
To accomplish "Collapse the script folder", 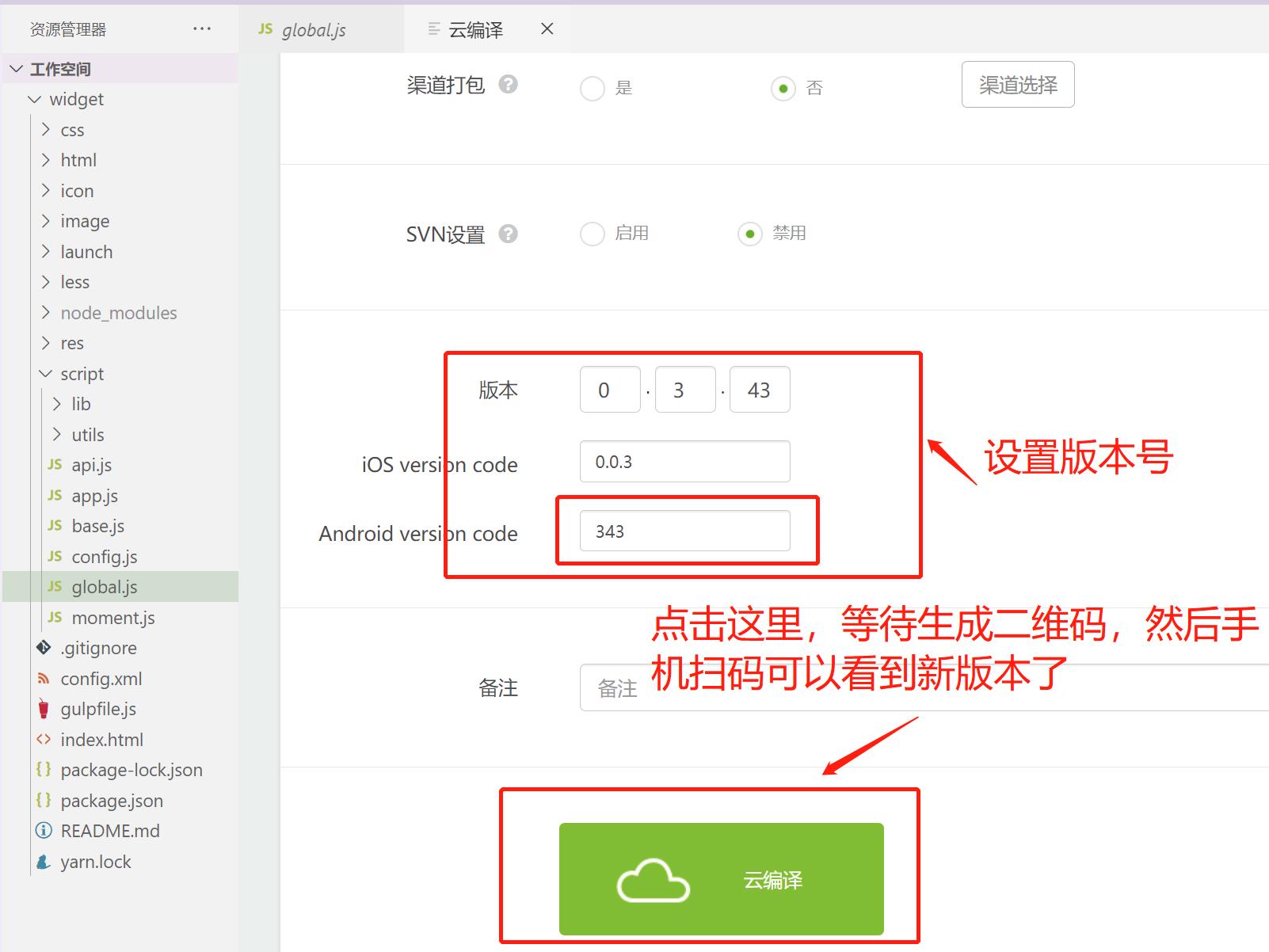I will click(x=46, y=373).
